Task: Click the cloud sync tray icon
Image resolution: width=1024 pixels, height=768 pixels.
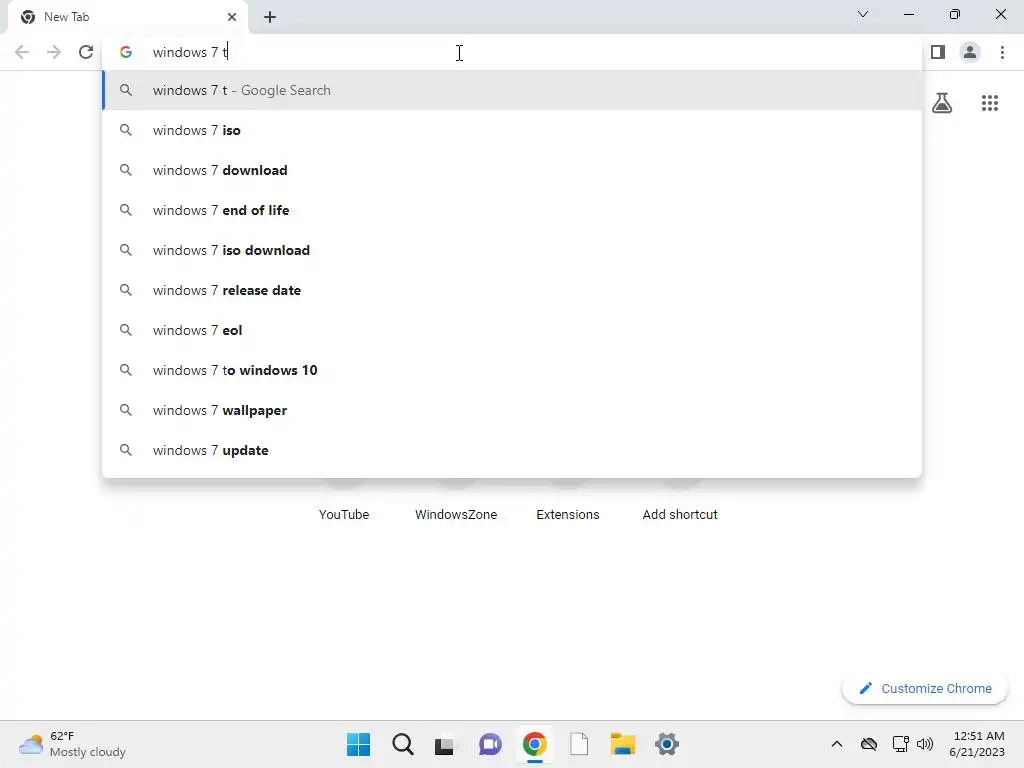Action: [869, 744]
